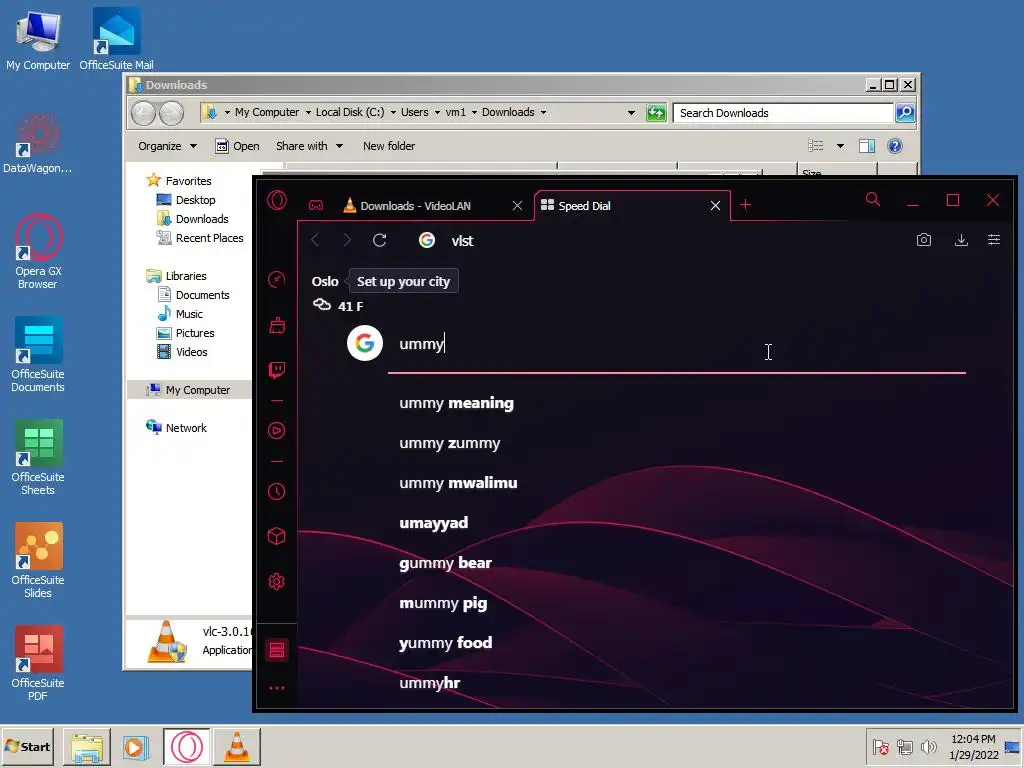Select the 'ummy meaning' suggestion
This screenshot has width=1024, height=768.
pyautogui.click(x=456, y=404)
